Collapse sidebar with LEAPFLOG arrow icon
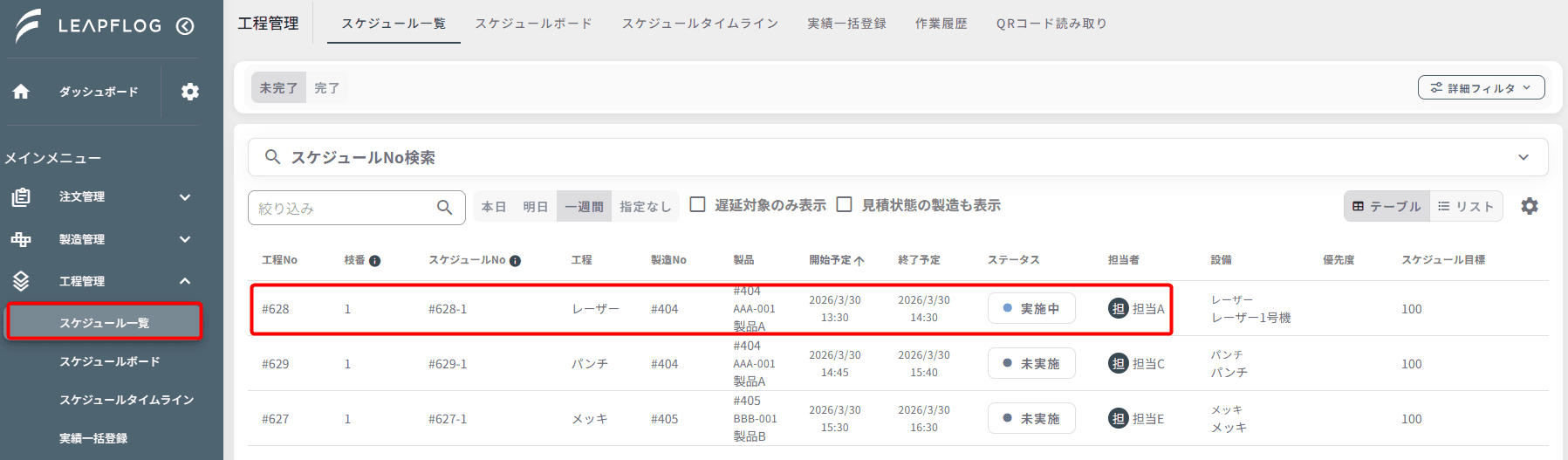This screenshot has height=460, width=1568. click(x=185, y=26)
